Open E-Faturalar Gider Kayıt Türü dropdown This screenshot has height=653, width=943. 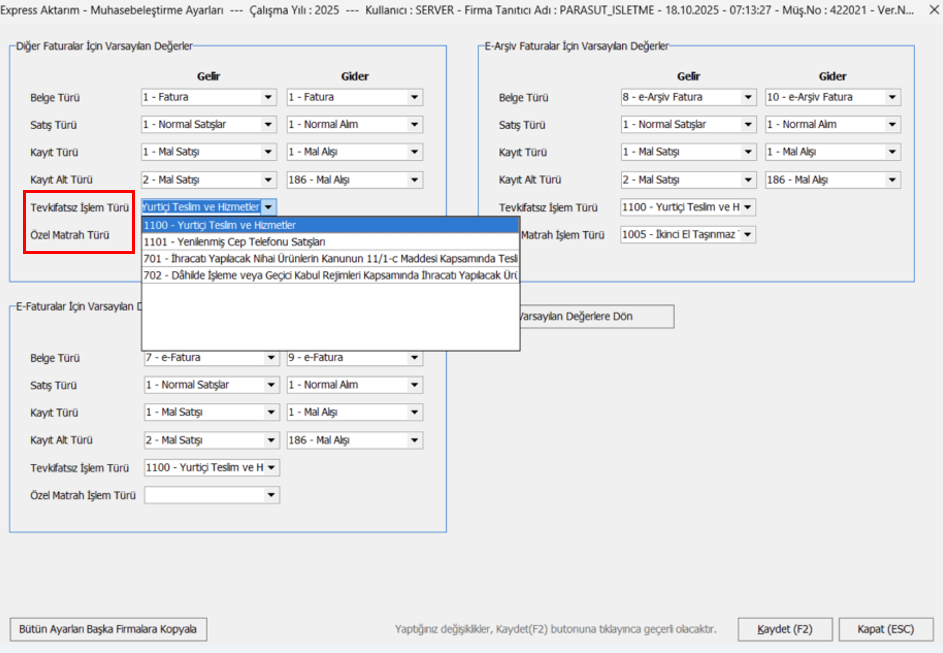(355, 412)
